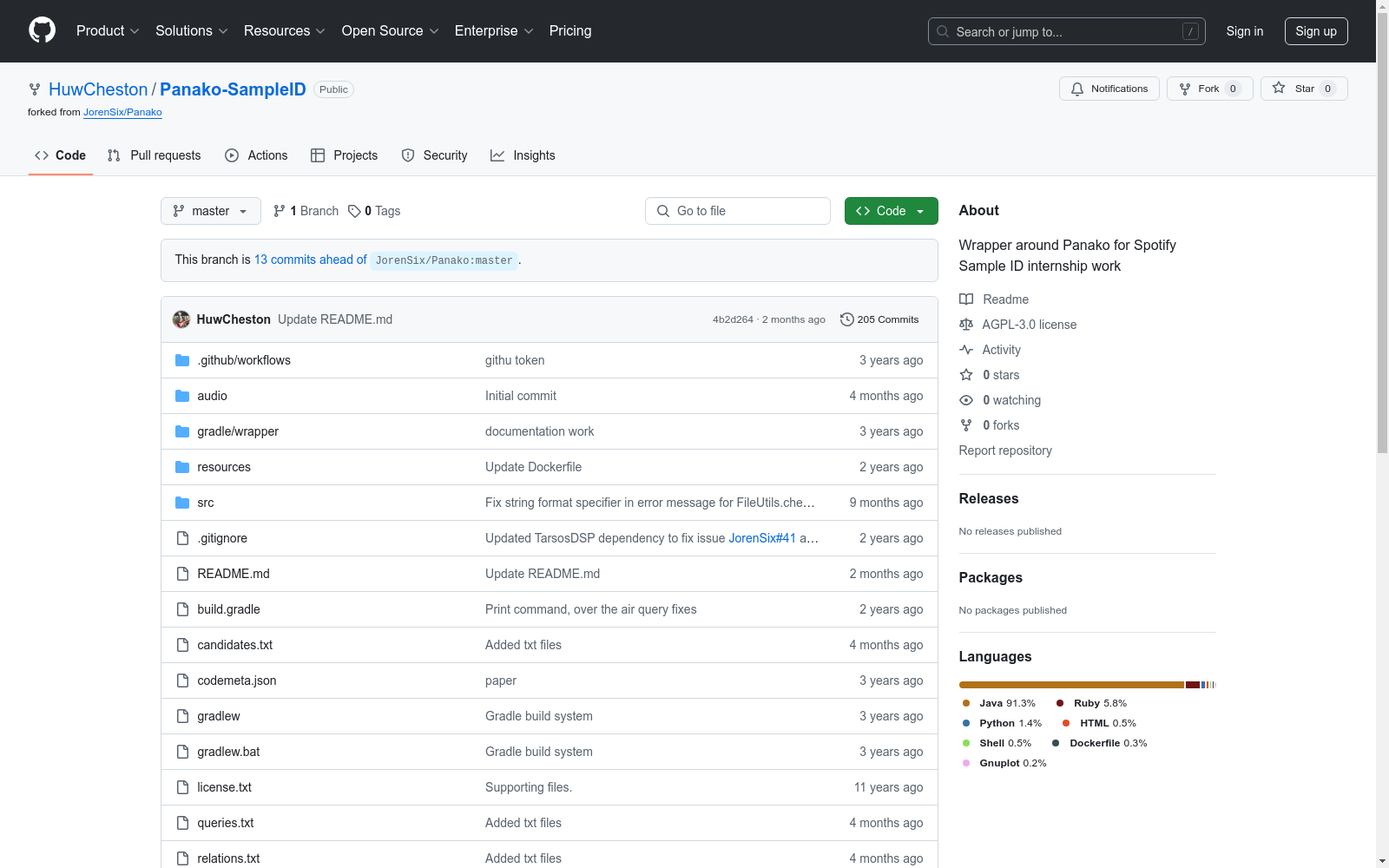
Task: Click the gradlew.bat file icon
Action: (x=182, y=752)
